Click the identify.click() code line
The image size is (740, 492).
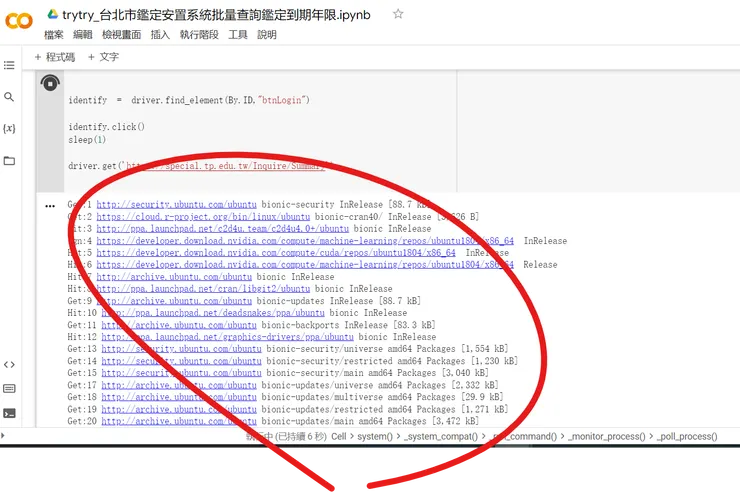[107, 127]
